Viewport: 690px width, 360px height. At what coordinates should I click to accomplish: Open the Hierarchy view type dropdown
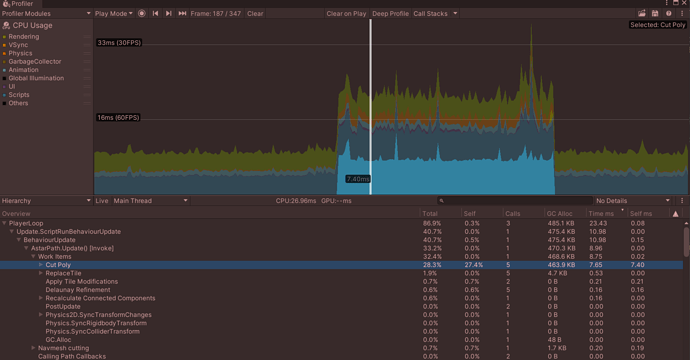[46, 201]
